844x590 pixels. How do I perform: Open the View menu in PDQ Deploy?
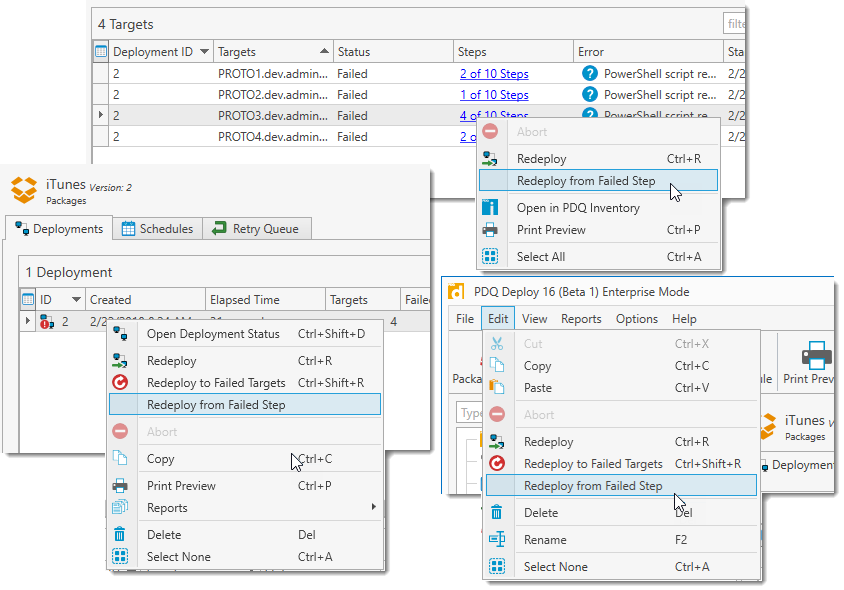click(534, 319)
